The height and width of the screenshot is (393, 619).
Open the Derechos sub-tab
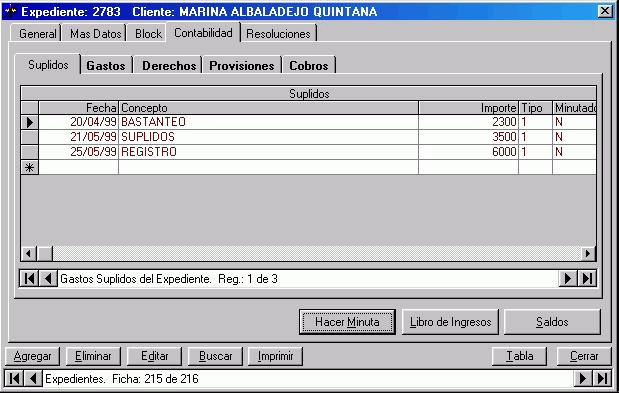(x=169, y=66)
